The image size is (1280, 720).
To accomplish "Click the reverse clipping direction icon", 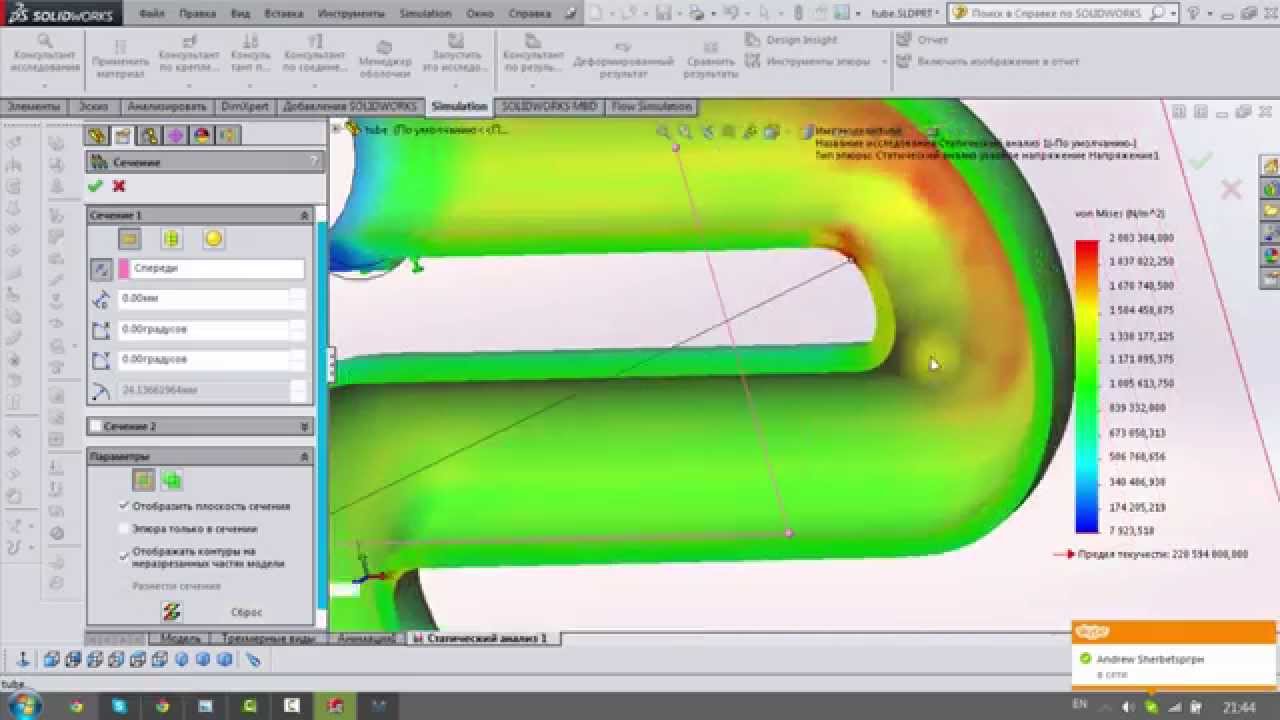I will click(101, 269).
